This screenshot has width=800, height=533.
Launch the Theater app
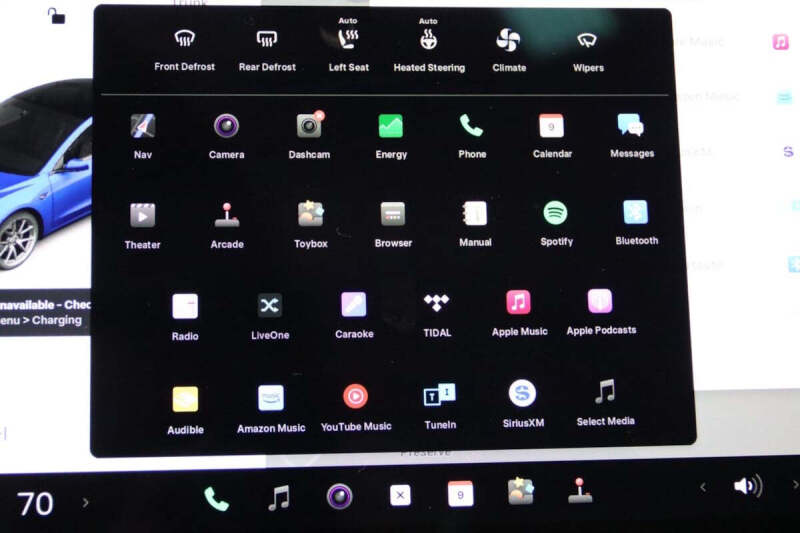[x=142, y=226]
